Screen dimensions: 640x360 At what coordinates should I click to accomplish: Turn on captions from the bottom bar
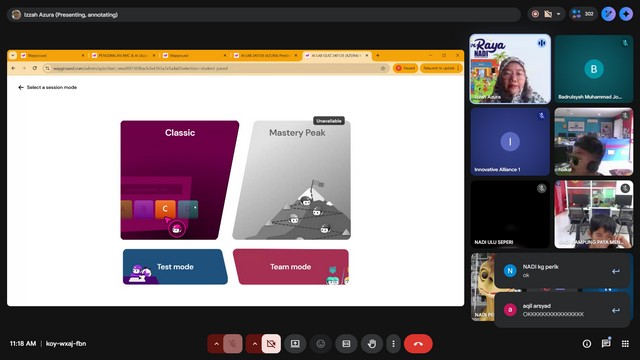346,344
